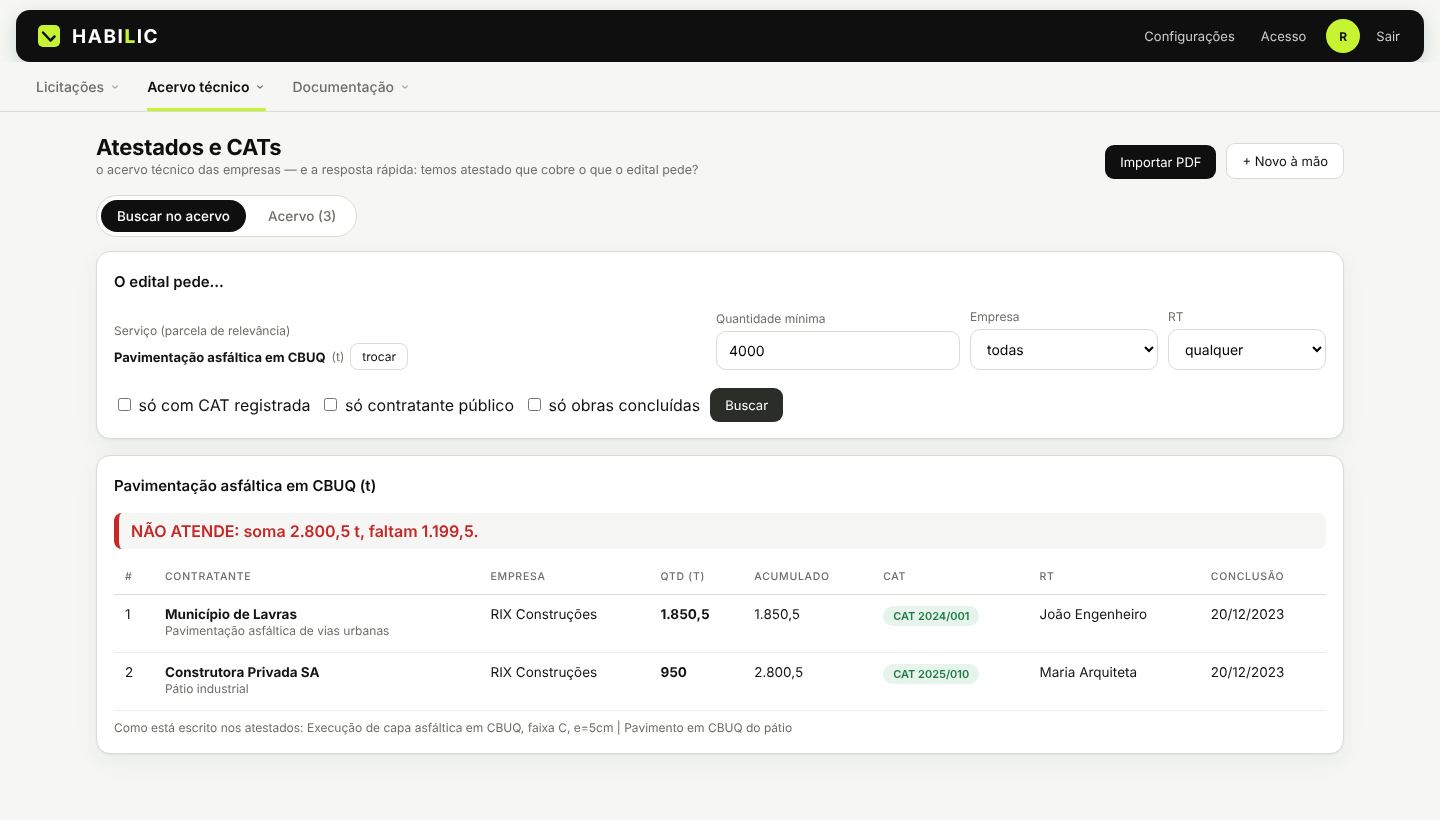Viewport: 1440px width, 820px height.
Task: Click the CONCLUSÃO column header
Action: click(1247, 576)
